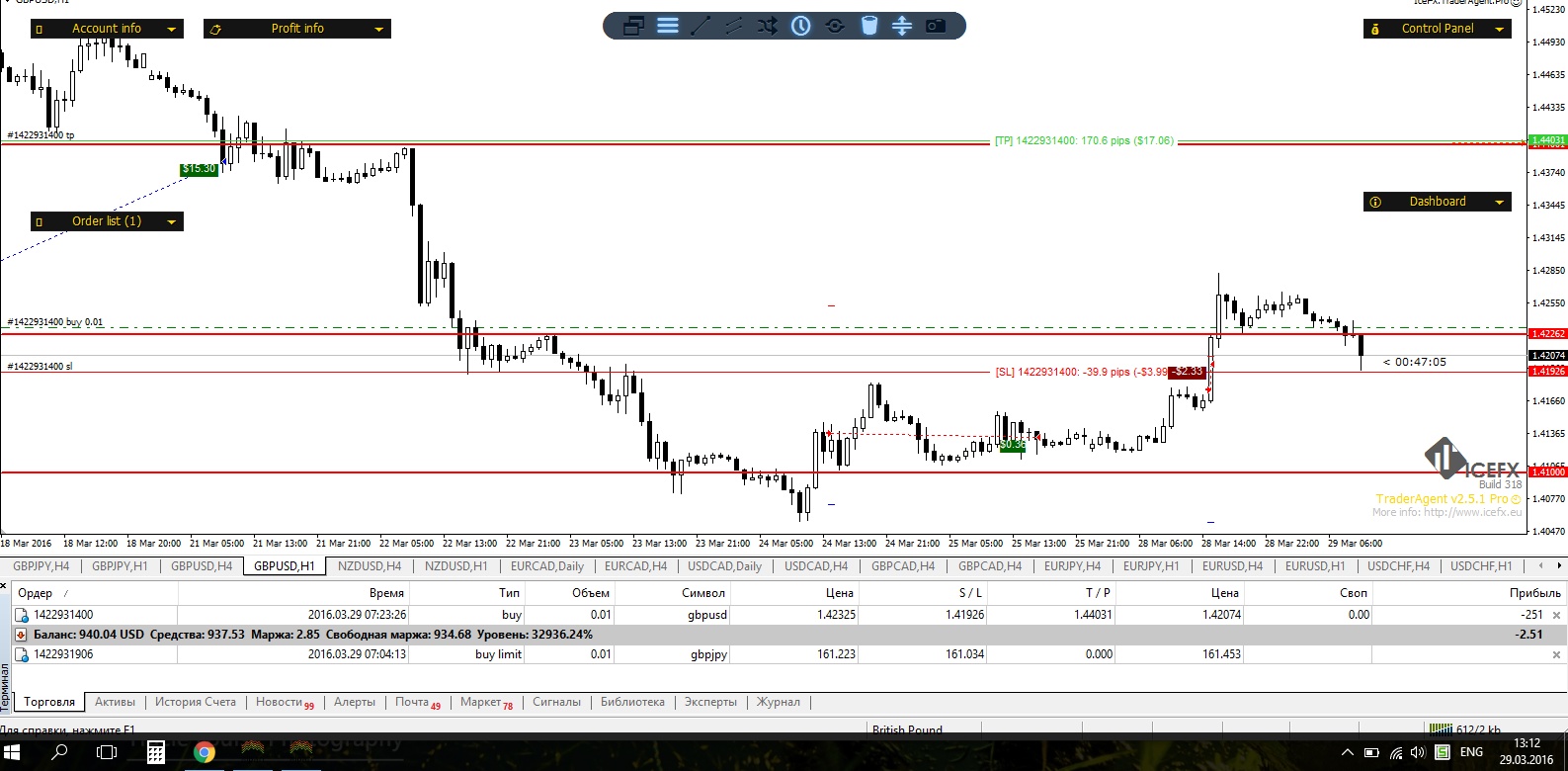Switch to the EURCAD,Daily chart tab
This screenshot has width=1568, height=771.
pos(547,566)
